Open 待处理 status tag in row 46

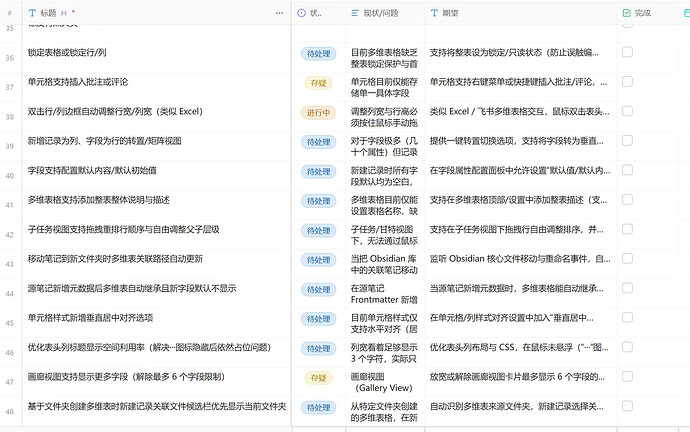click(319, 348)
